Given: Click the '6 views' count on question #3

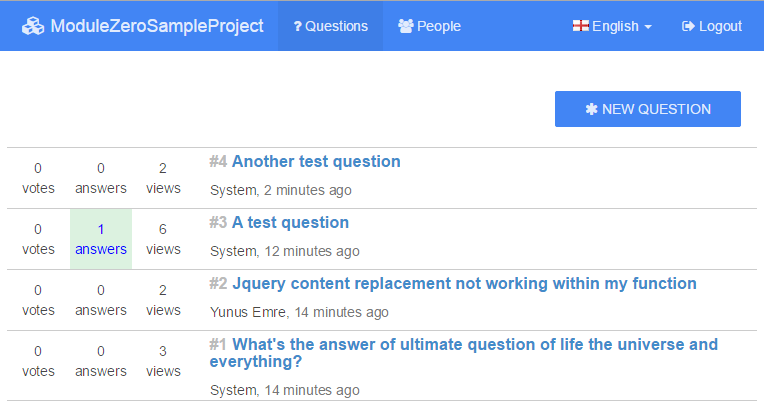Looking at the screenshot, I should [x=163, y=239].
